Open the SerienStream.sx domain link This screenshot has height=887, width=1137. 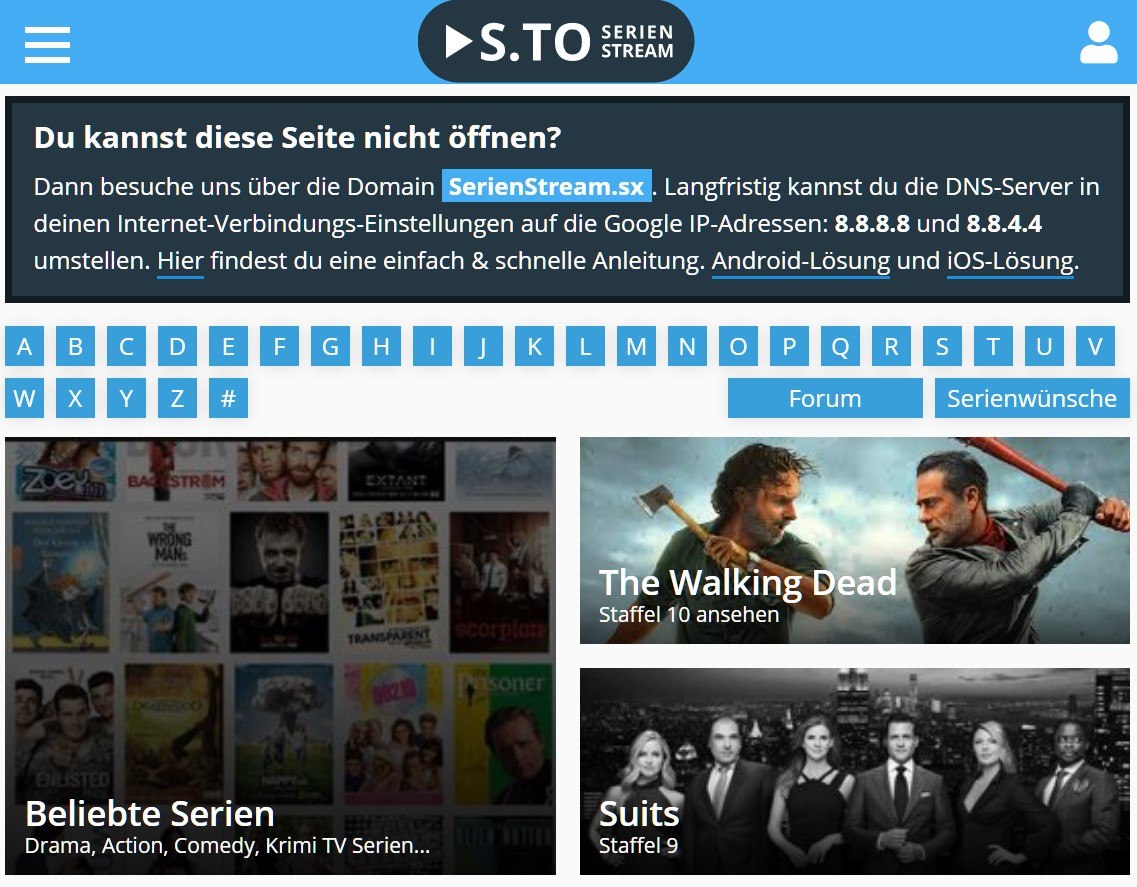click(x=547, y=186)
